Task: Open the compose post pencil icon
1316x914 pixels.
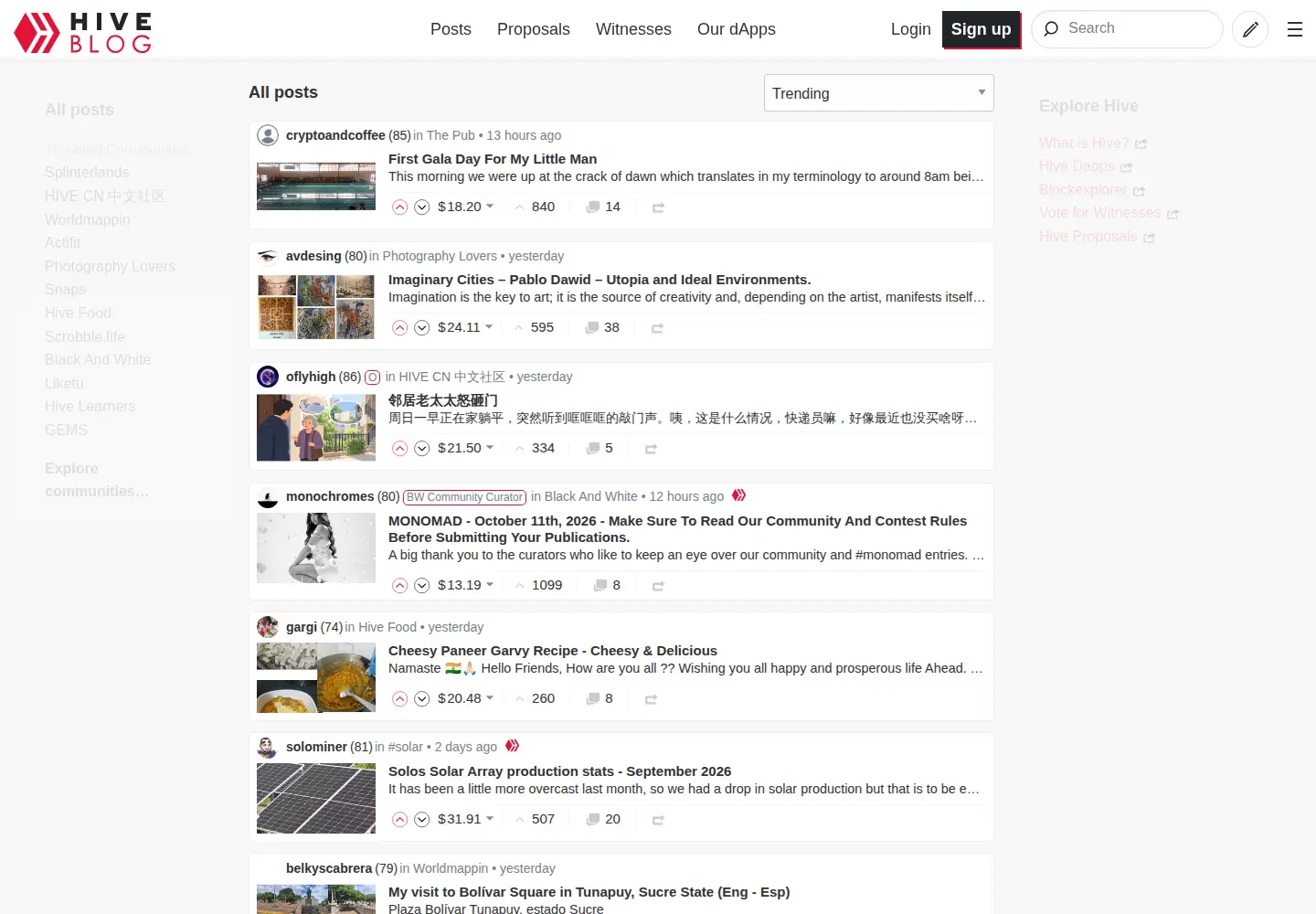Action: coord(1250,29)
